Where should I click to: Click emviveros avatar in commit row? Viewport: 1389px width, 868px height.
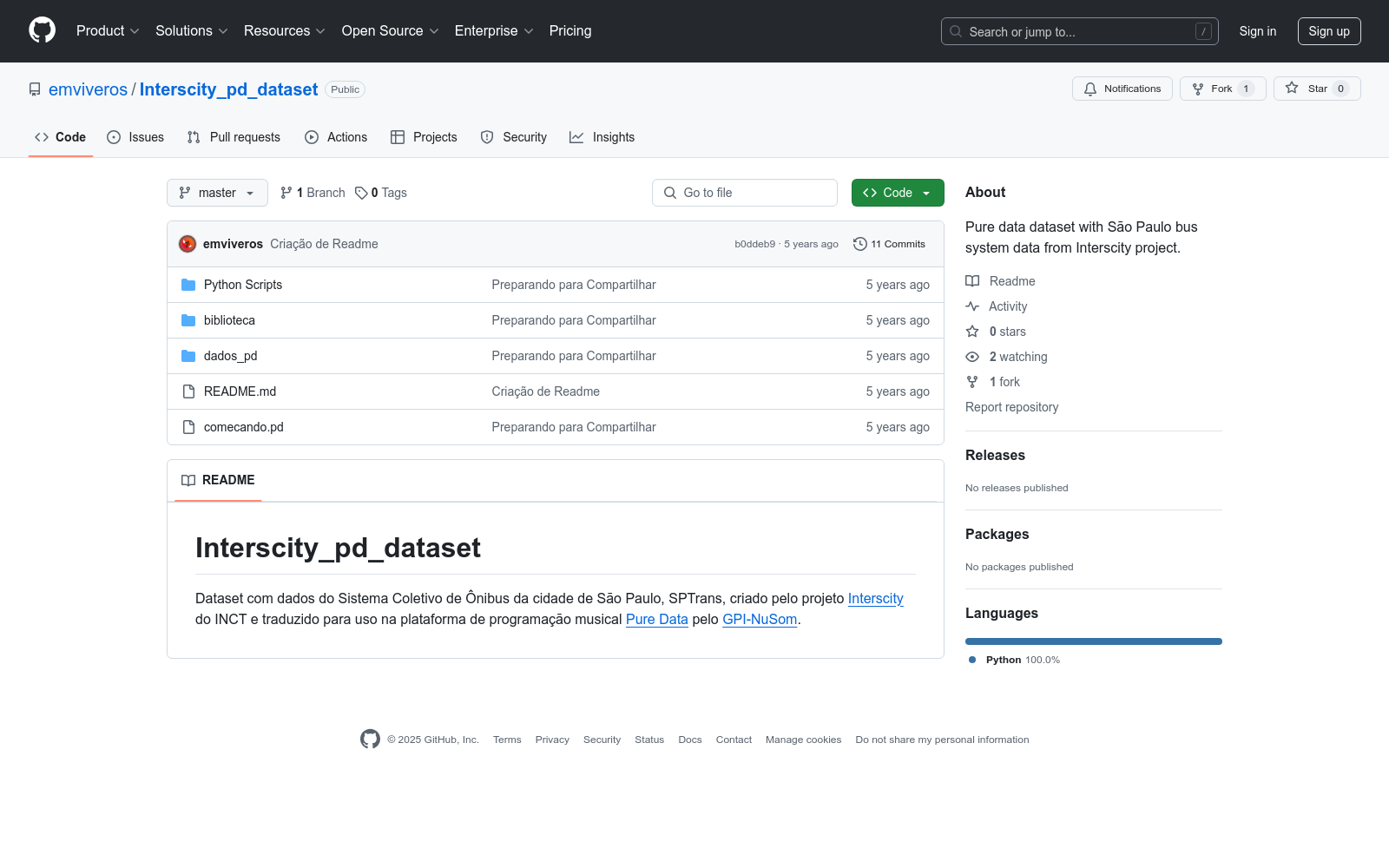click(x=188, y=244)
